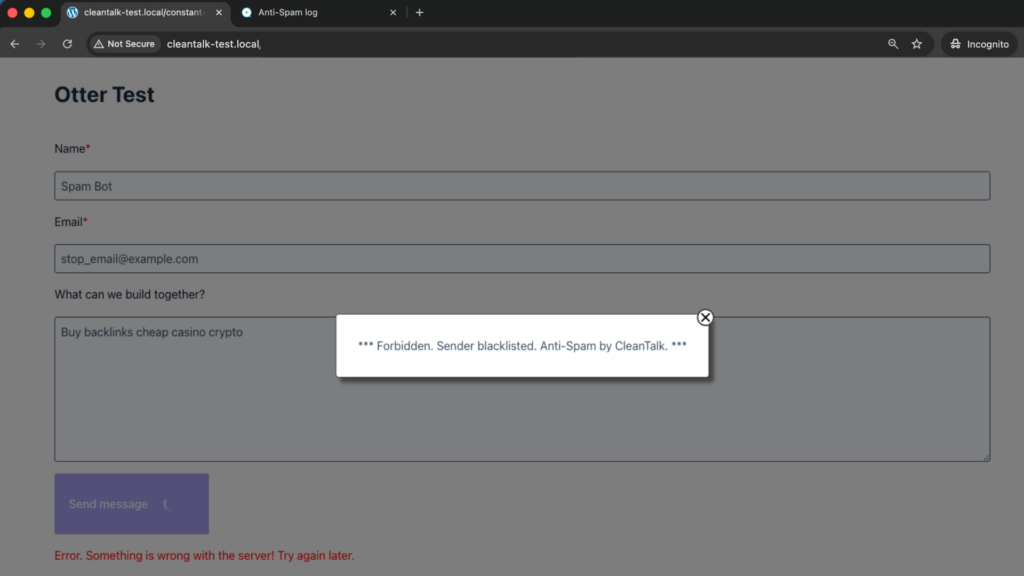Bookmark this page with the star icon

tap(917, 44)
